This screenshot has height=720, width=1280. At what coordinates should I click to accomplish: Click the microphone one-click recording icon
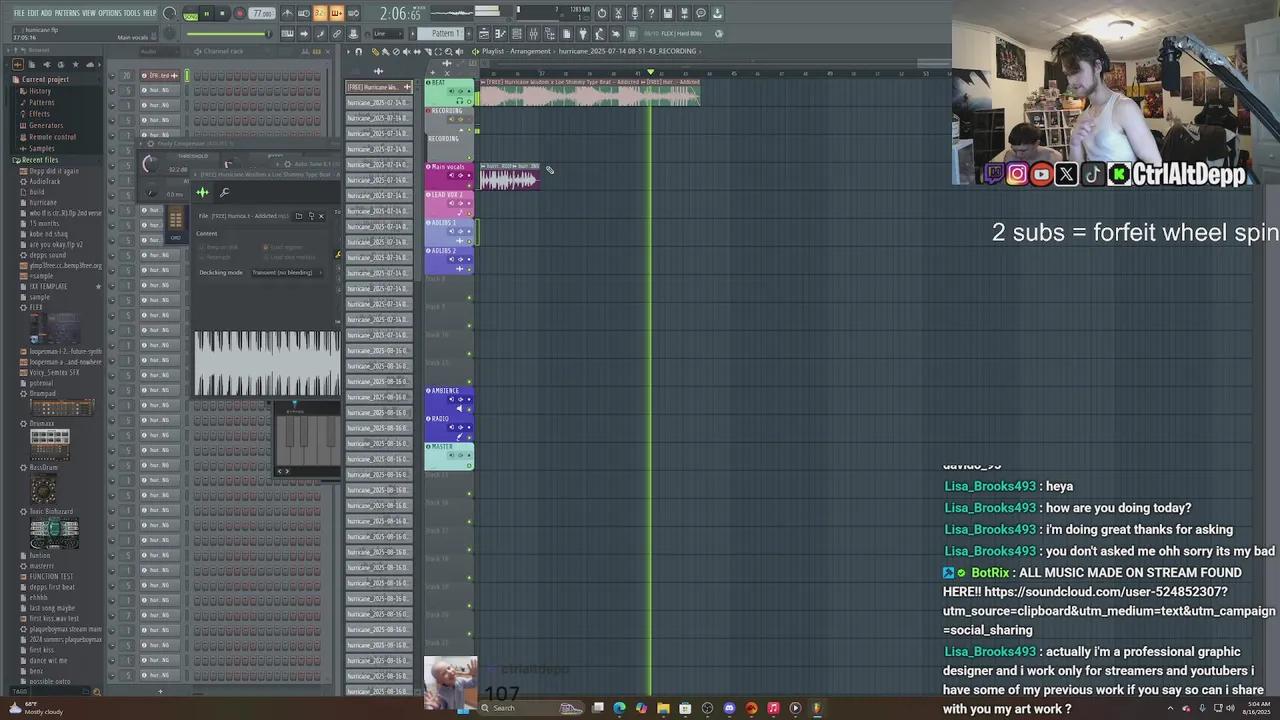[634, 13]
